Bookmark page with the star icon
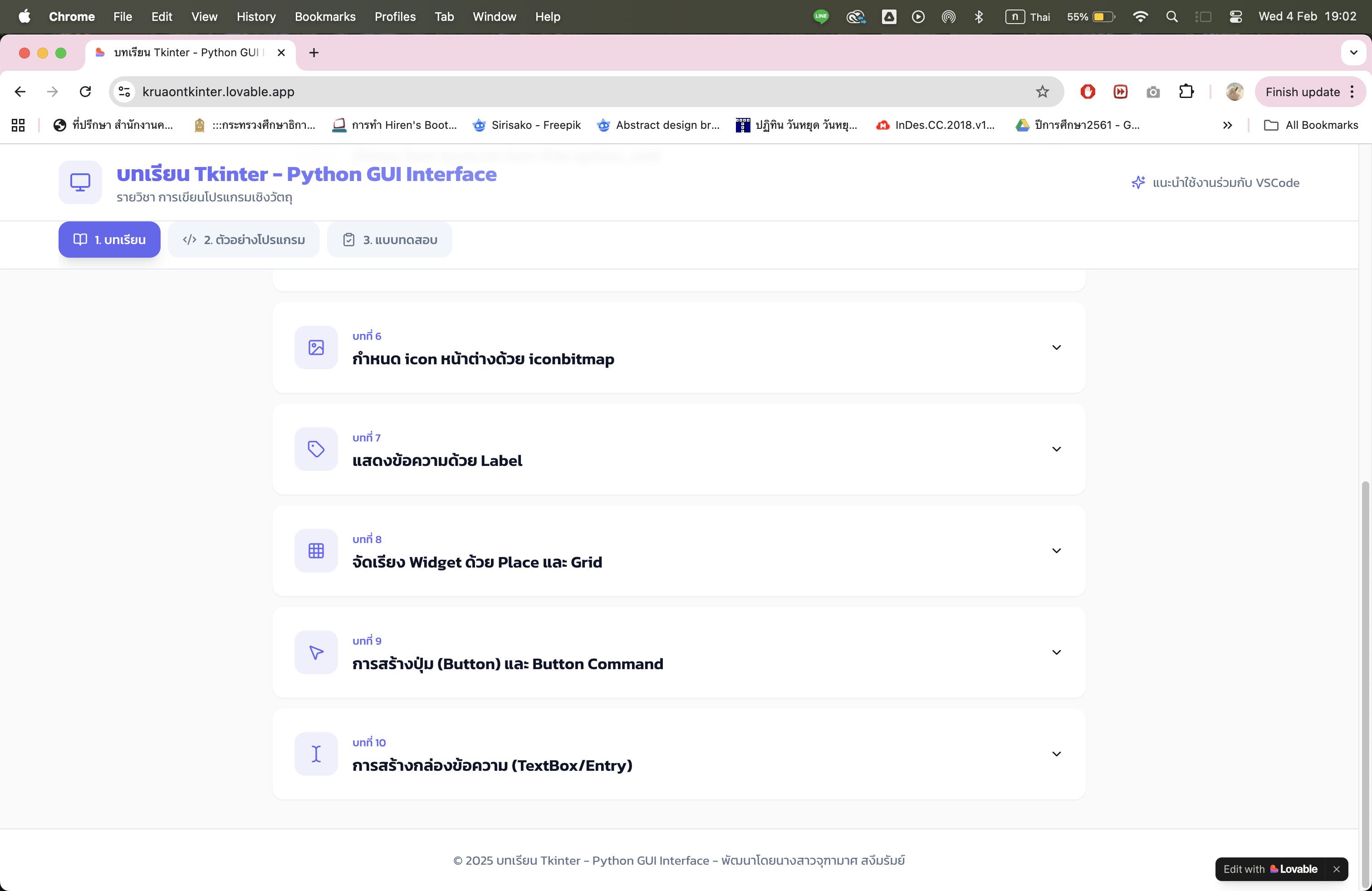Image resolution: width=1372 pixels, height=891 pixels. coord(1042,92)
